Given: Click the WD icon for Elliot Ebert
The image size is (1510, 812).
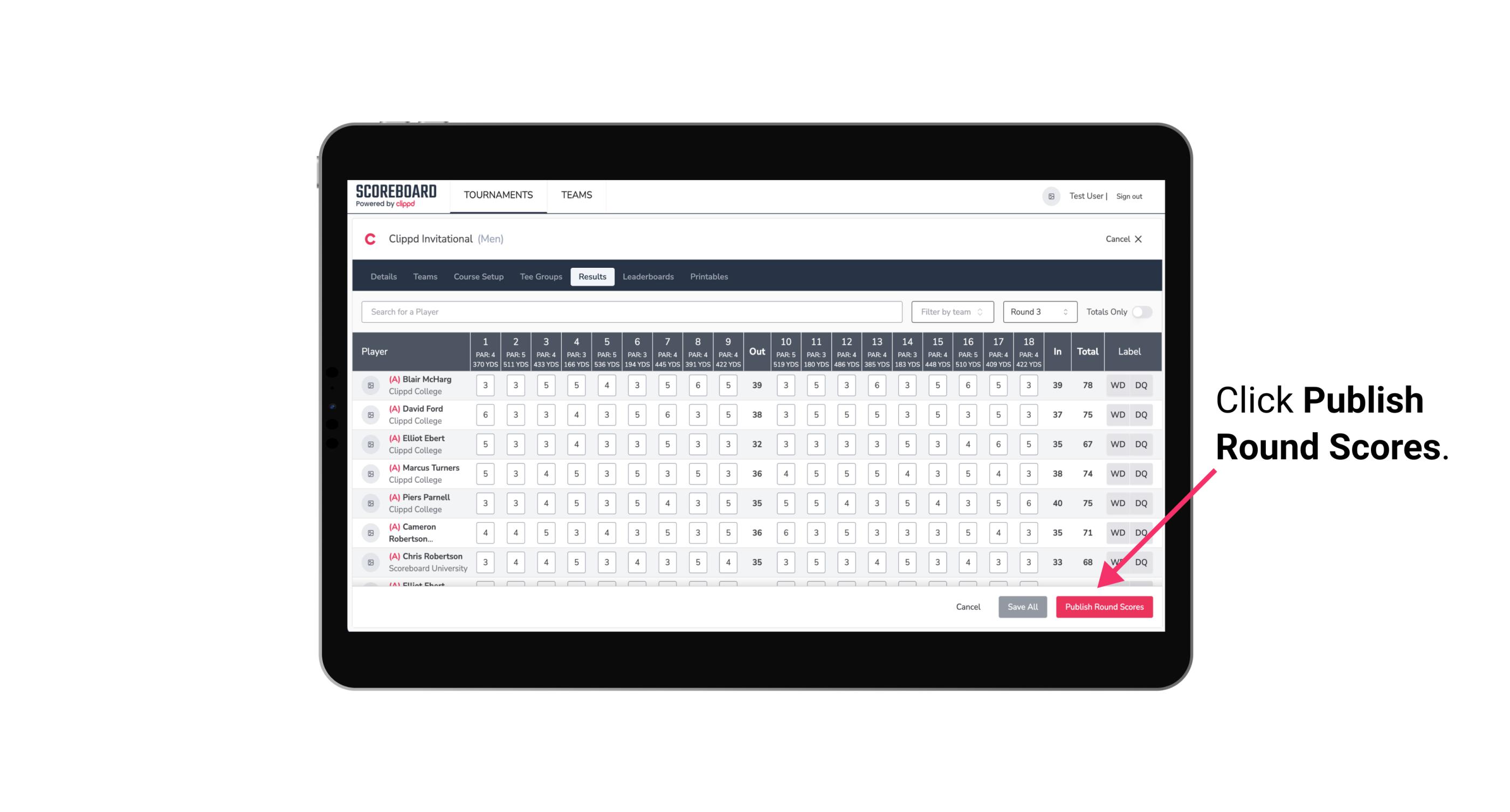Looking at the screenshot, I should click(x=1117, y=444).
